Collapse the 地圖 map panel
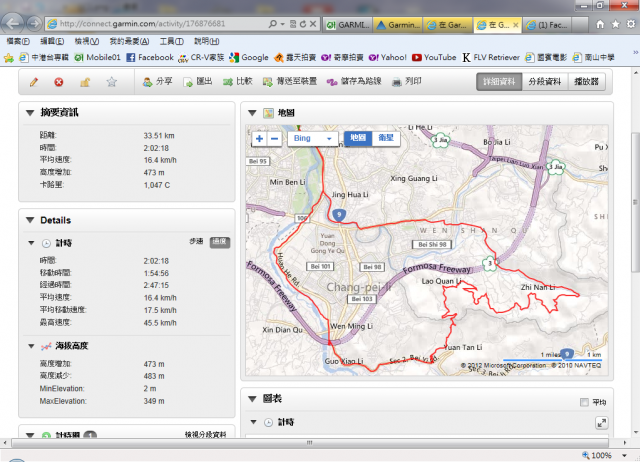The image size is (640, 462). point(252,113)
